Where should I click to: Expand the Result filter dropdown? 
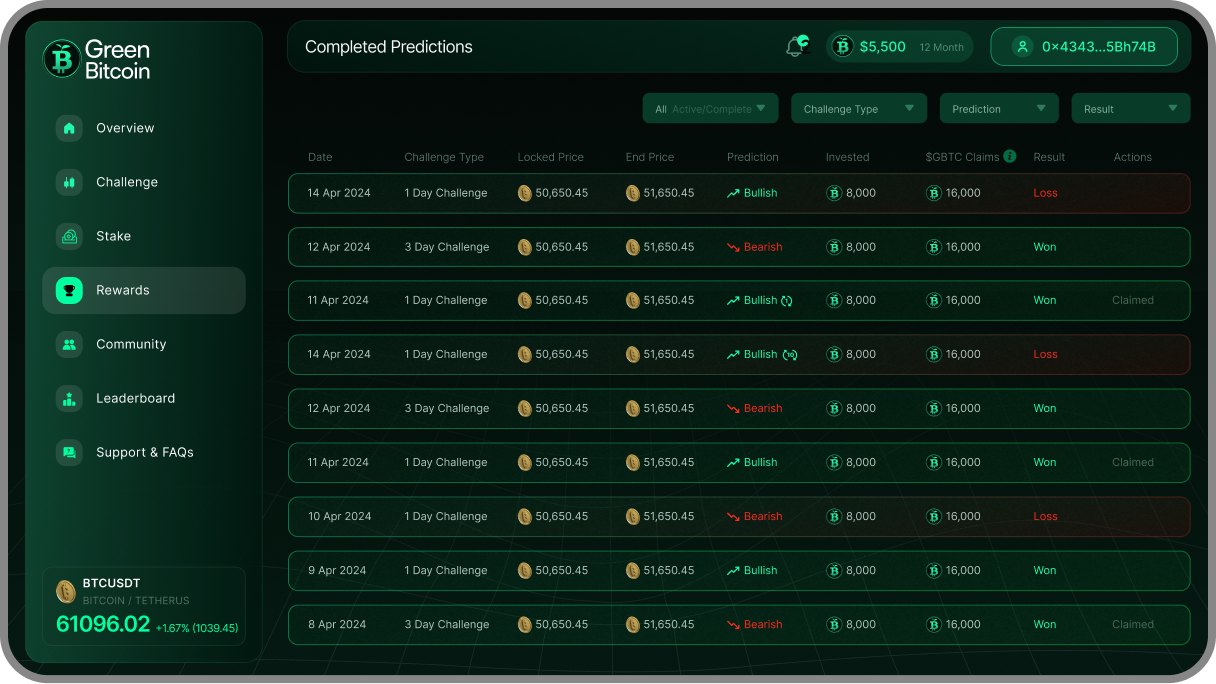1130,108
